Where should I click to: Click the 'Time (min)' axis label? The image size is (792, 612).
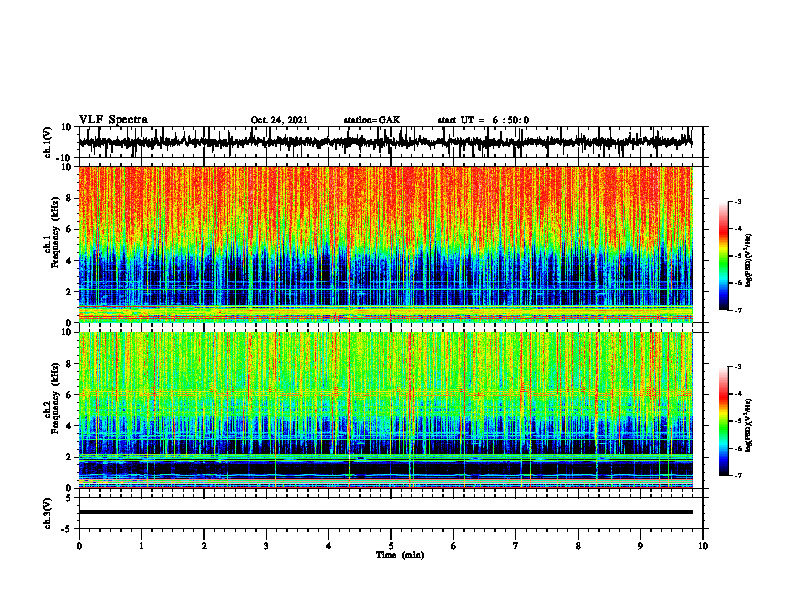[400, 555]
